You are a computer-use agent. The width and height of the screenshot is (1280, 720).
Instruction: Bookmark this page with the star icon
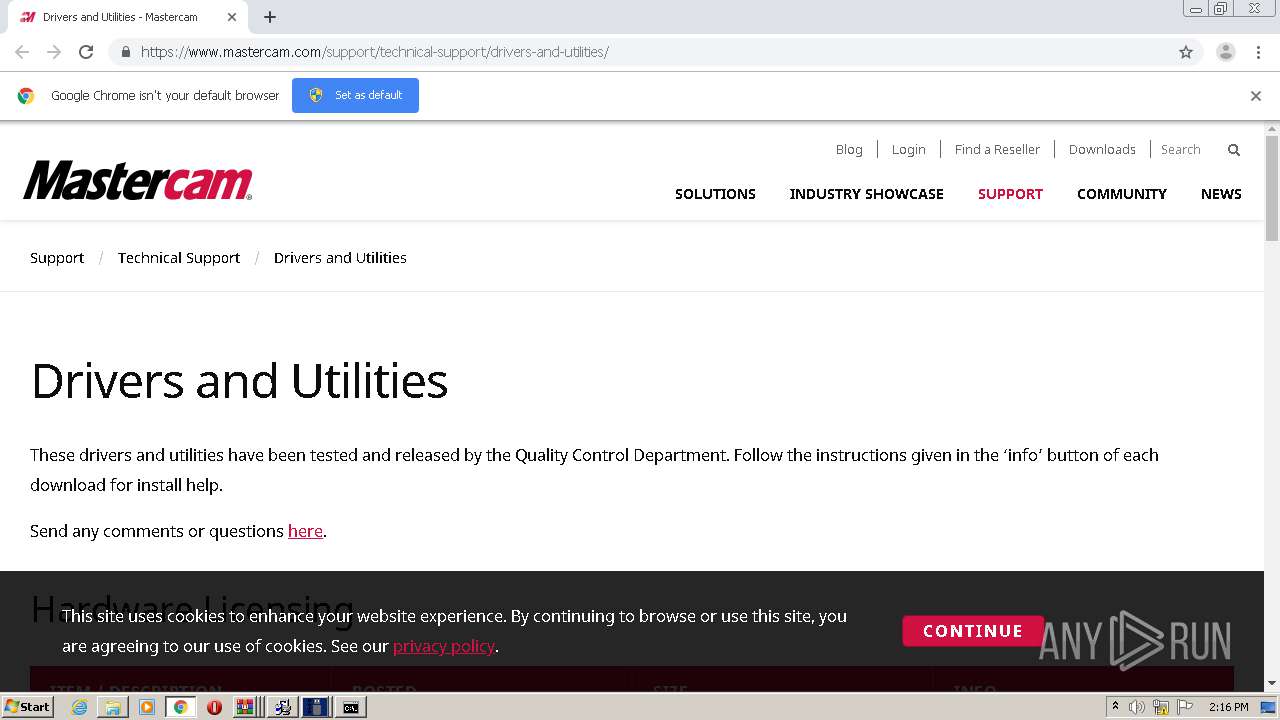[1186, 52]
